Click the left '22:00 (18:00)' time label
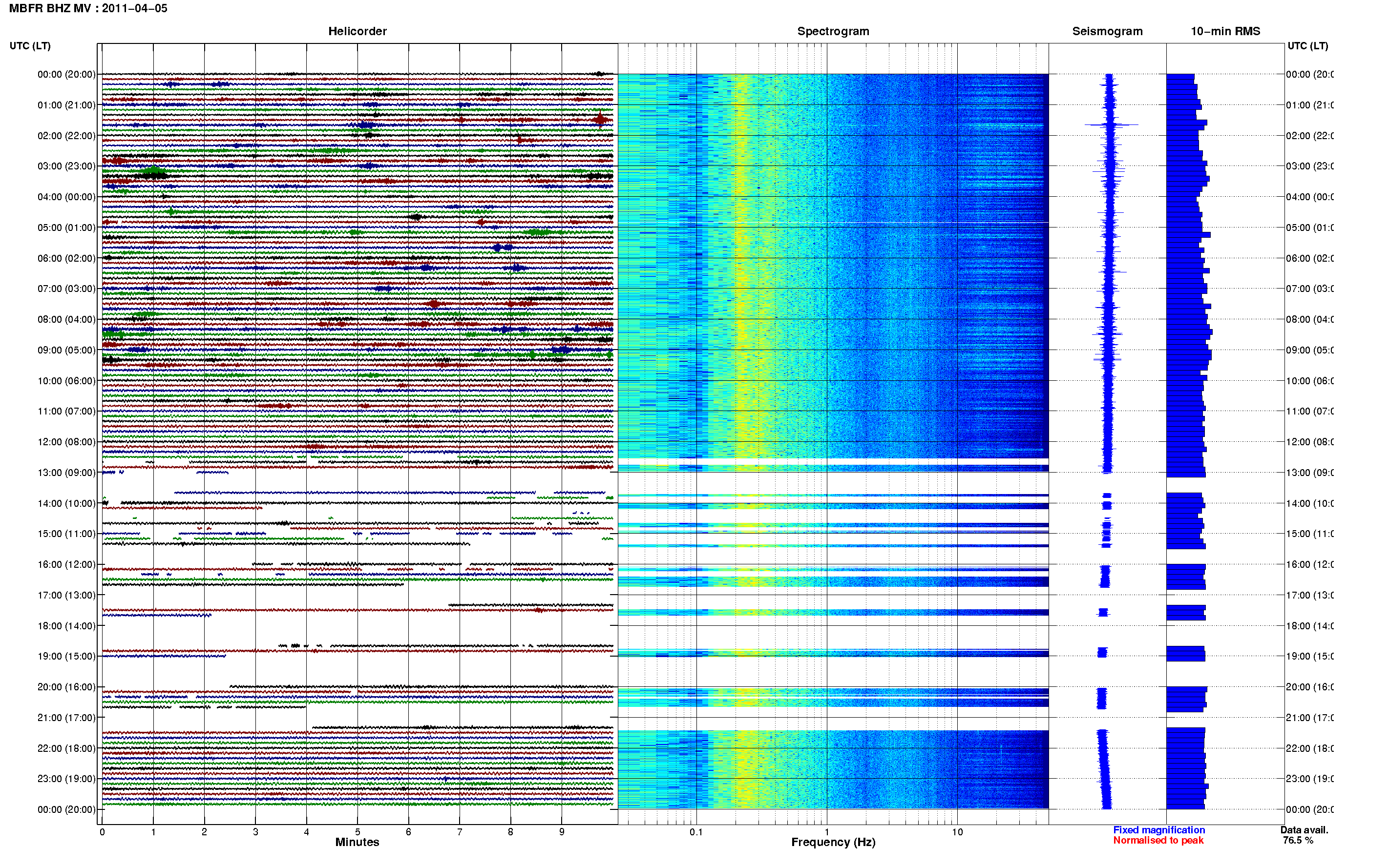This screenshot has height=868, width=1389. (66, 748)
